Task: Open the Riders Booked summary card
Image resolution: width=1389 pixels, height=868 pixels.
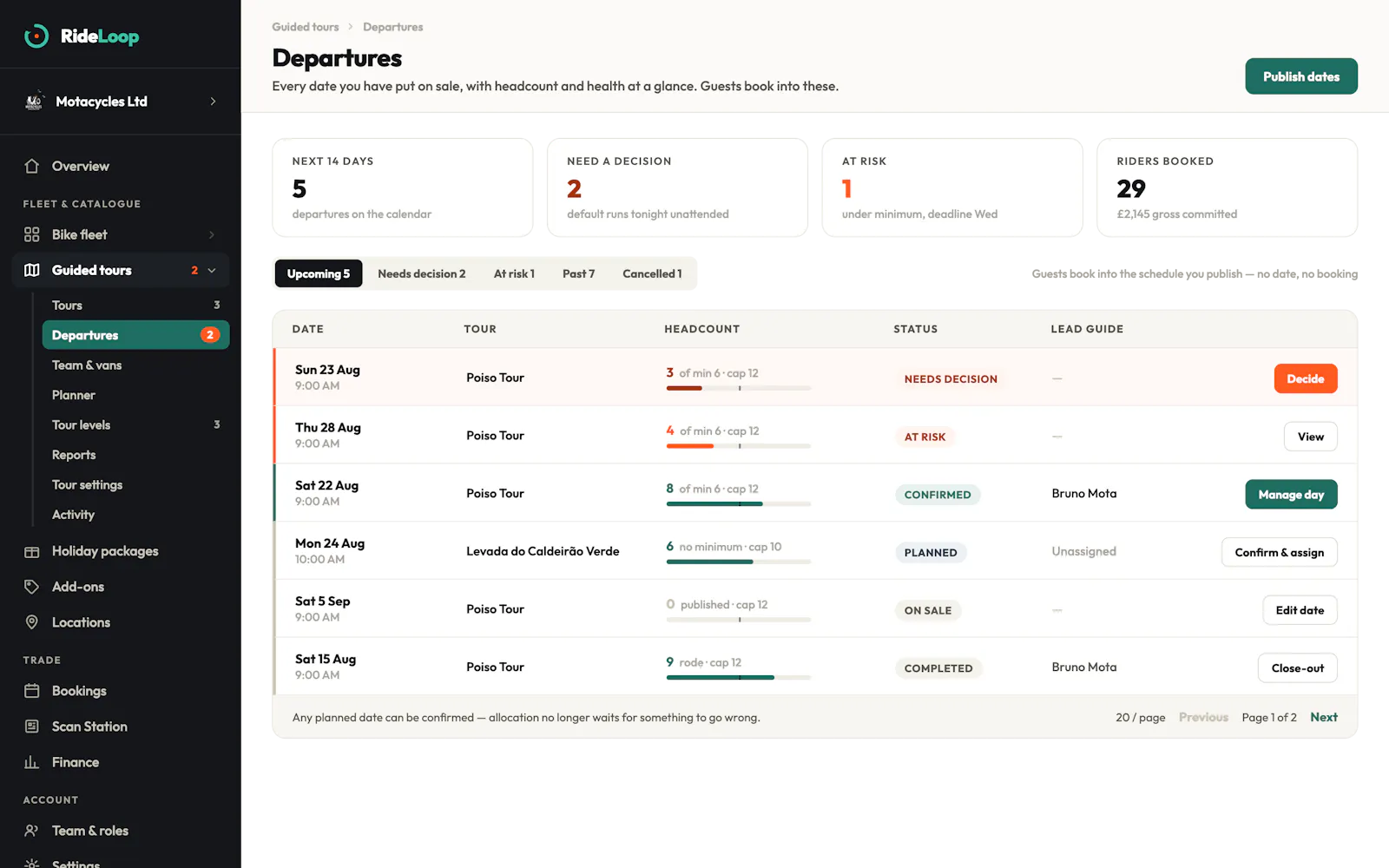Action: click(x=1228, y=187)
